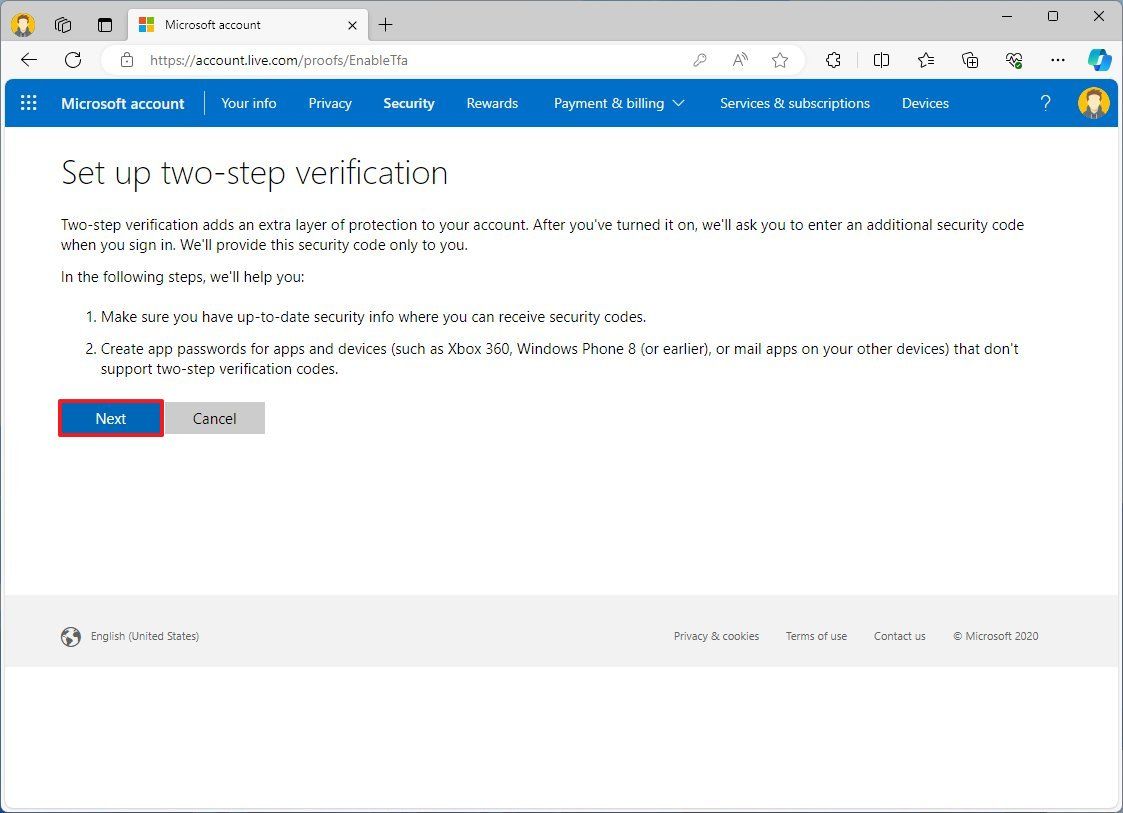Click the globe language icon in footer
The image size is (1123, 813).
[x=71, y=636]
